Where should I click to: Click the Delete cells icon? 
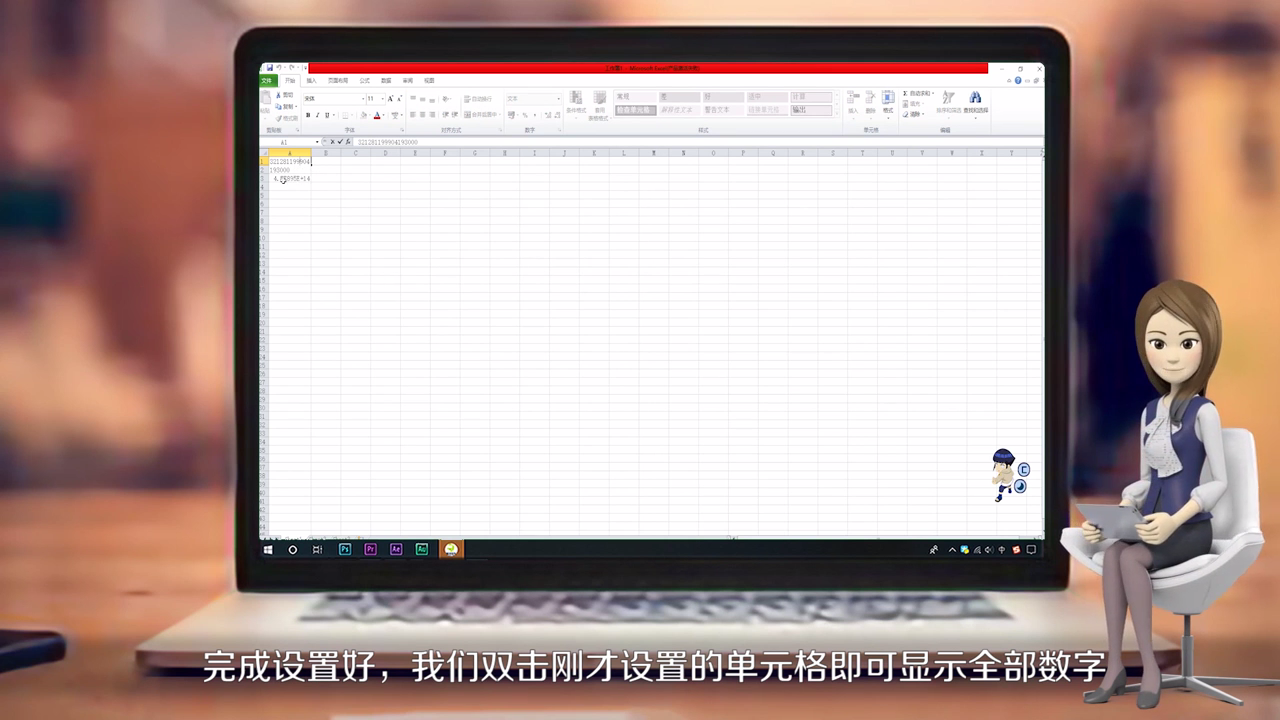(x=870, y=97)
